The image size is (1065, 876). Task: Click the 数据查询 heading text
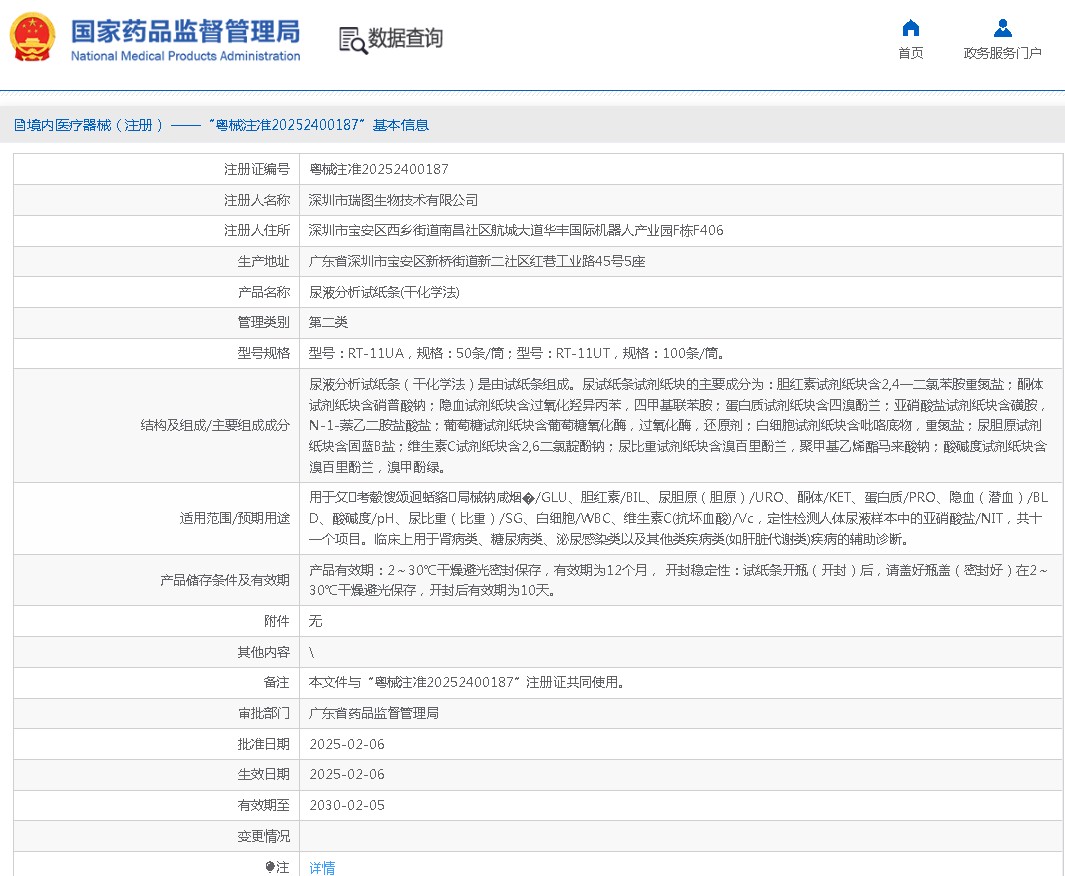click(405, 39)
